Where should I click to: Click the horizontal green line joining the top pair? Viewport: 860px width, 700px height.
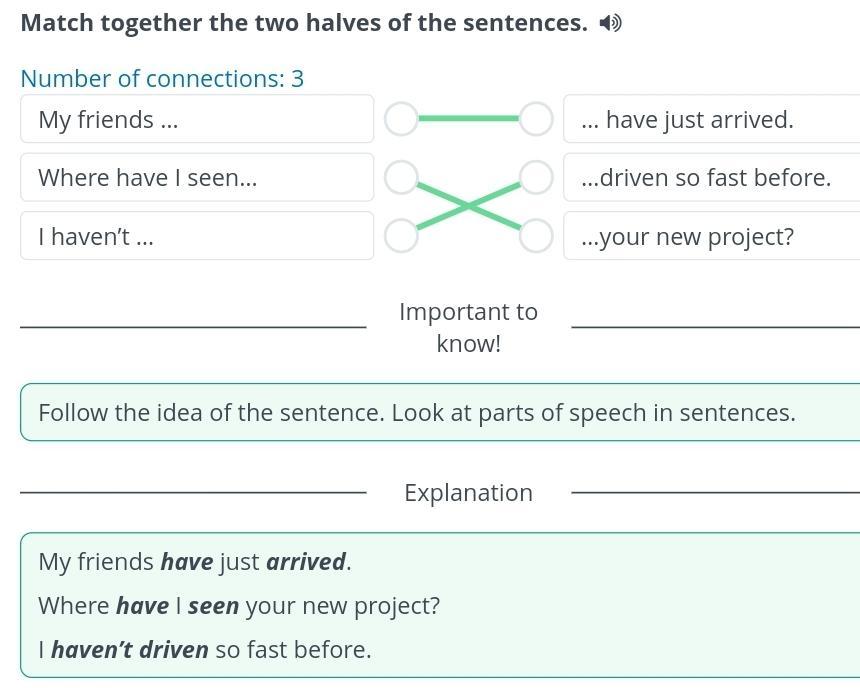click(468, 119)
